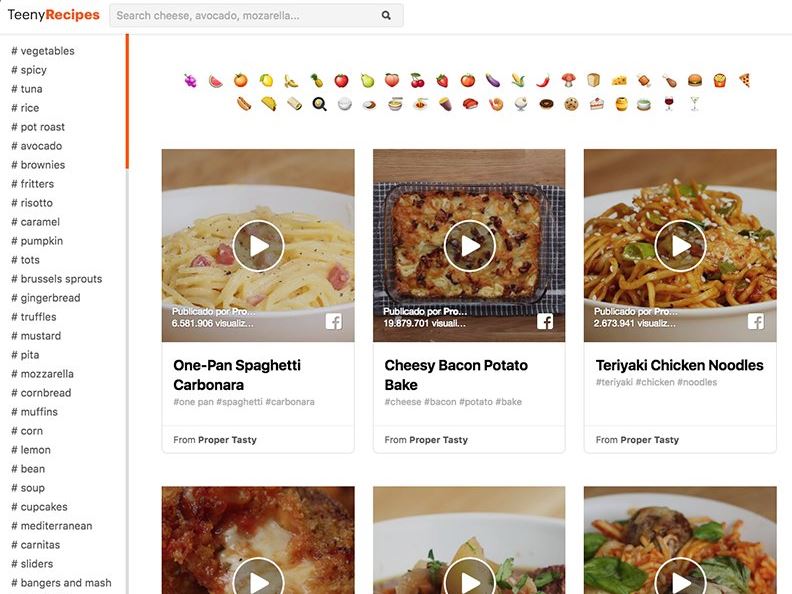Choose the chili pepper emoji
The height and width of the screenshot is (594, 792).
543,80
